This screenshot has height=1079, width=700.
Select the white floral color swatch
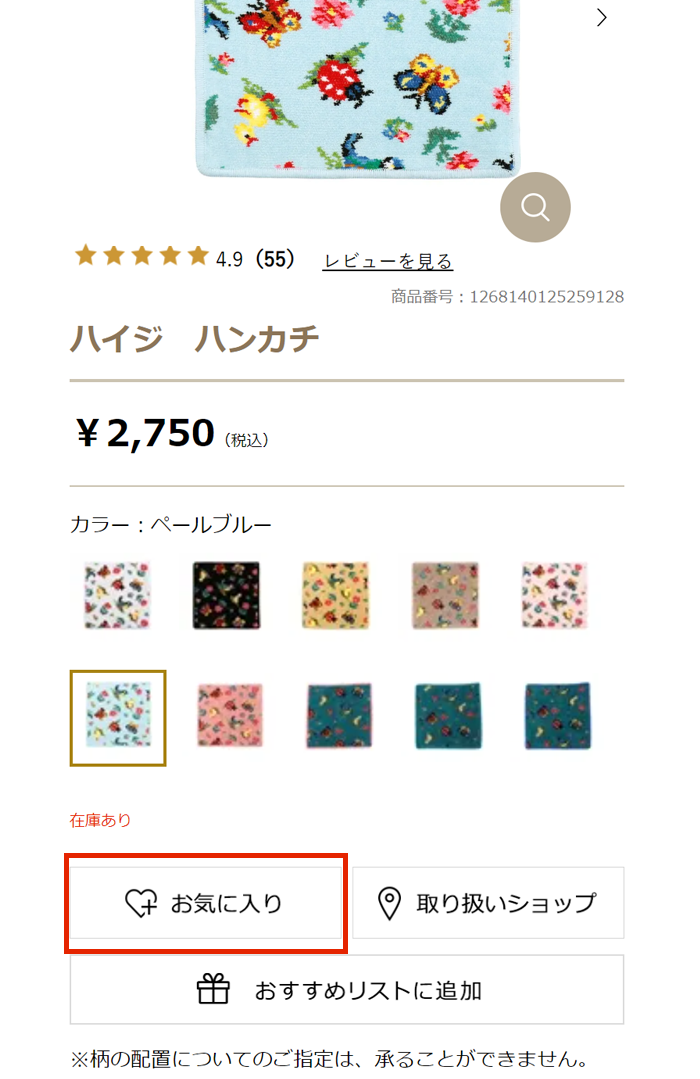(117, 595)
